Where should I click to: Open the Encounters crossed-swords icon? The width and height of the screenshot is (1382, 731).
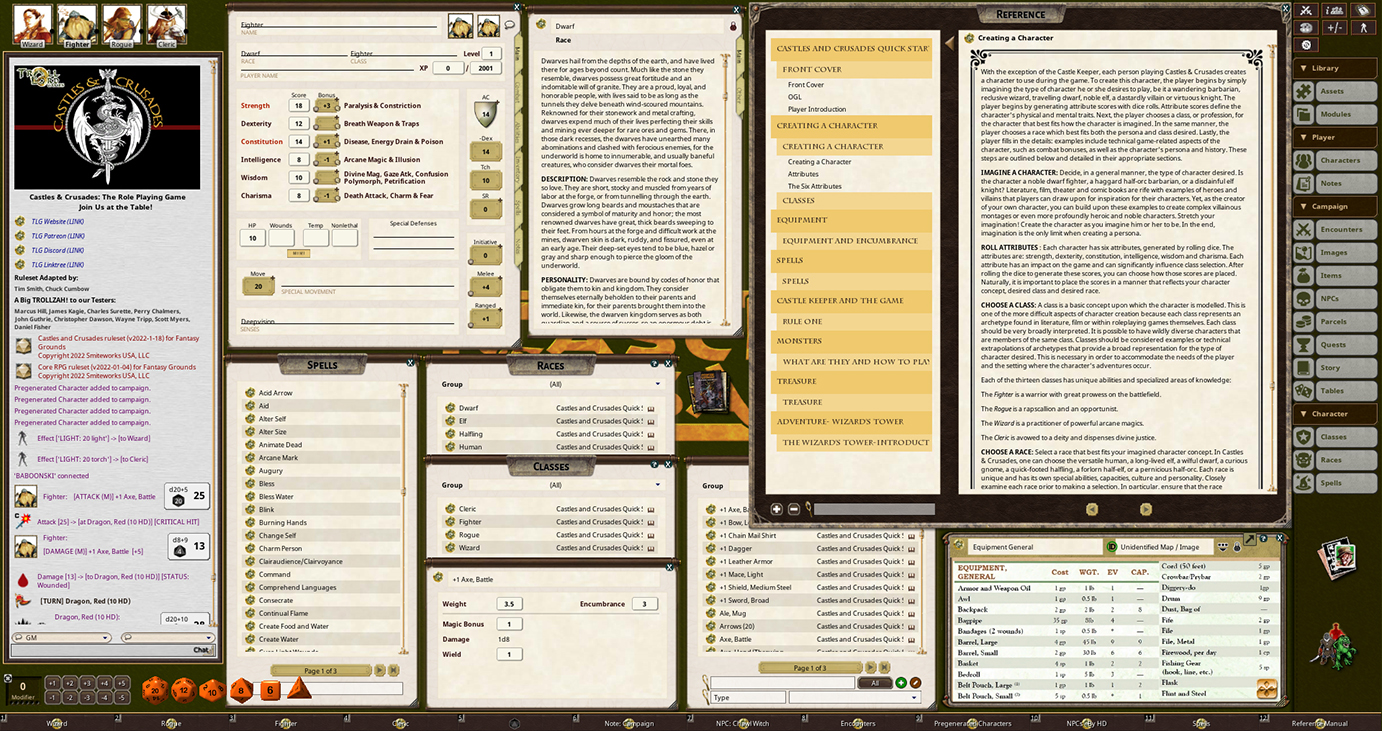point(1304,229)
